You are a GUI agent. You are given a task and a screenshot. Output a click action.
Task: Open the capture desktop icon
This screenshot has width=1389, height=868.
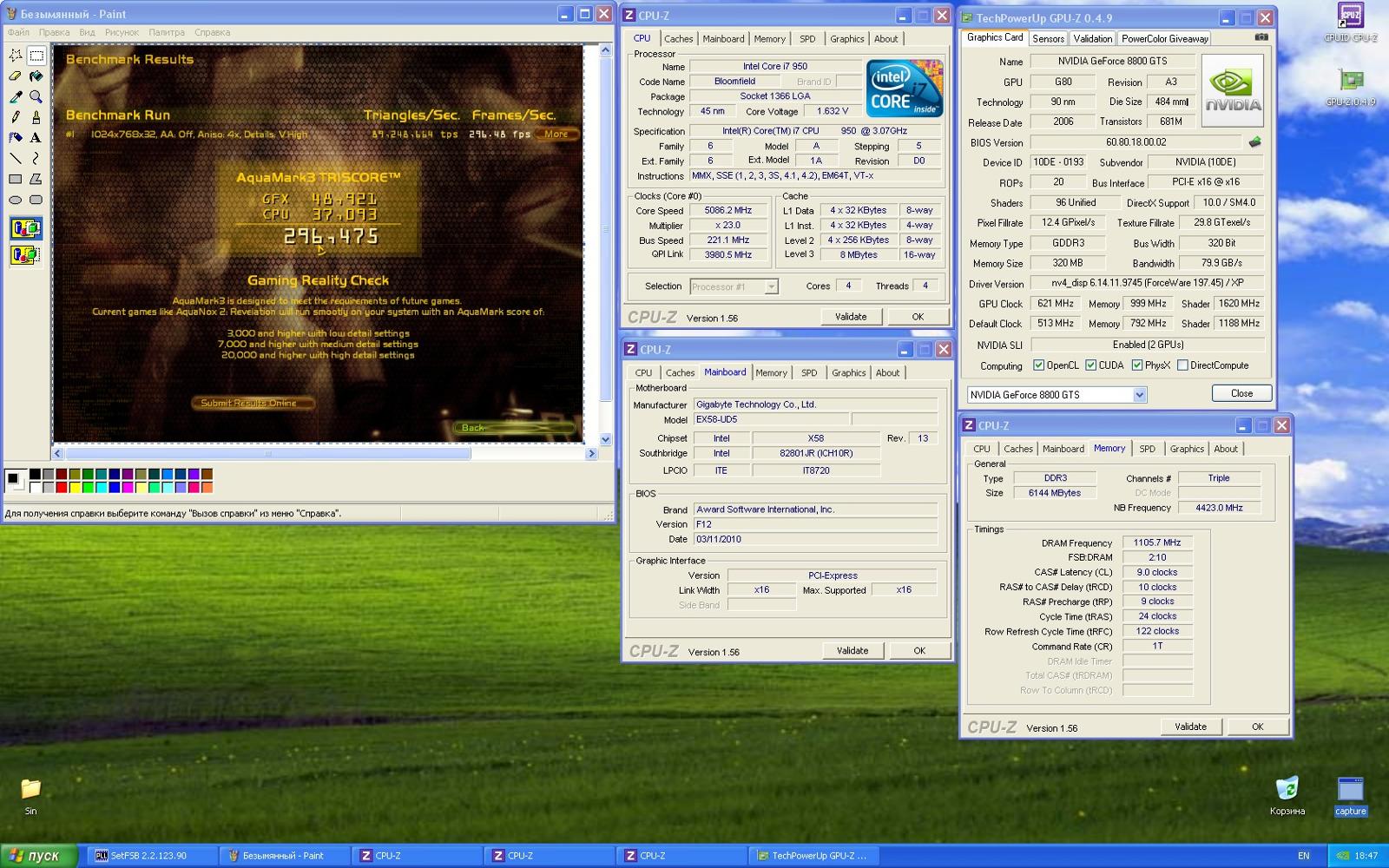pyautogui.click(x=1350, y=796)
